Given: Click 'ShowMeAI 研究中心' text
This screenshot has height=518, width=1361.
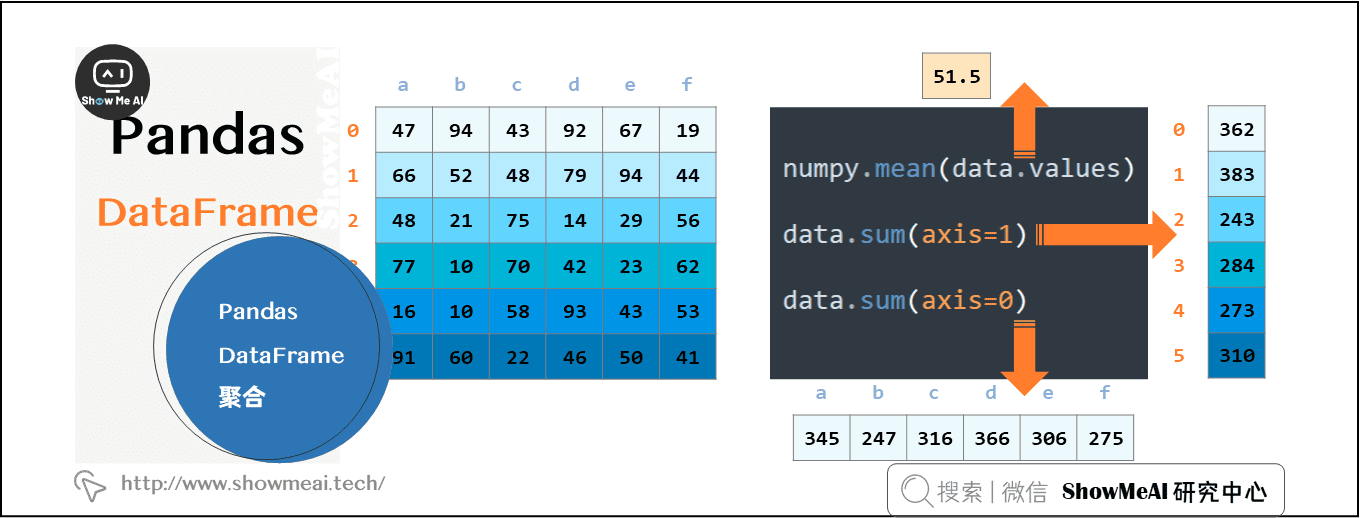Looking at the screenshot, I should pyautogui.click(x=1164, y=491).
